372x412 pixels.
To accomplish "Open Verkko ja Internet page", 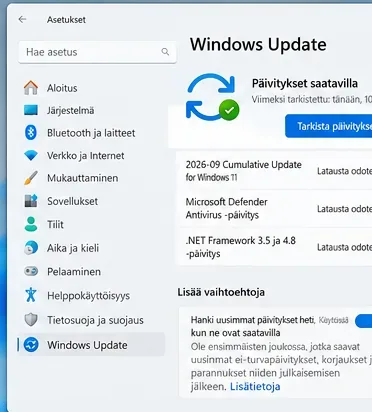I will pos(86,156).
